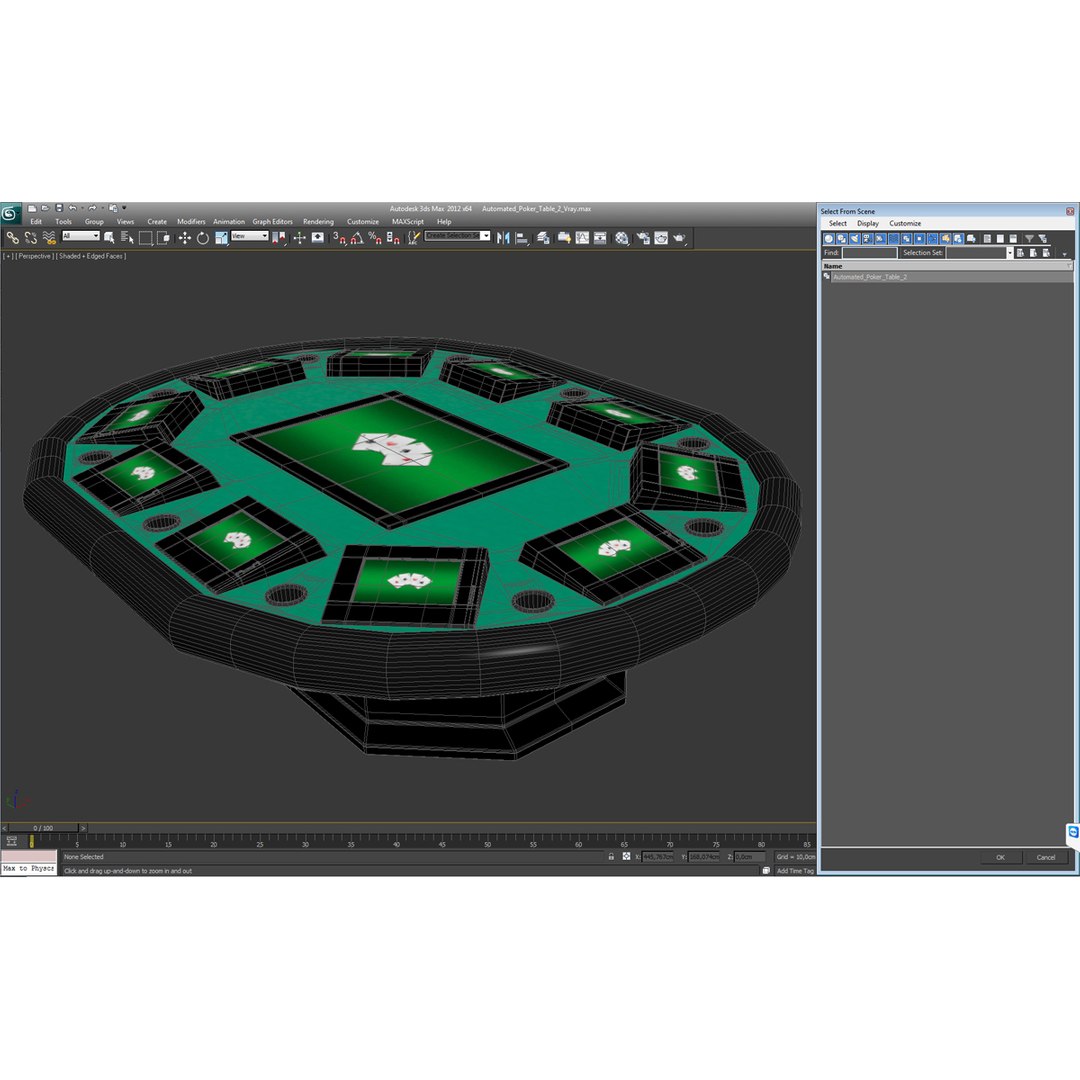The width and height of the screenshot is (1080, 1080).
Task: Open the Rendering menu
Action: (x=318, y=222)
